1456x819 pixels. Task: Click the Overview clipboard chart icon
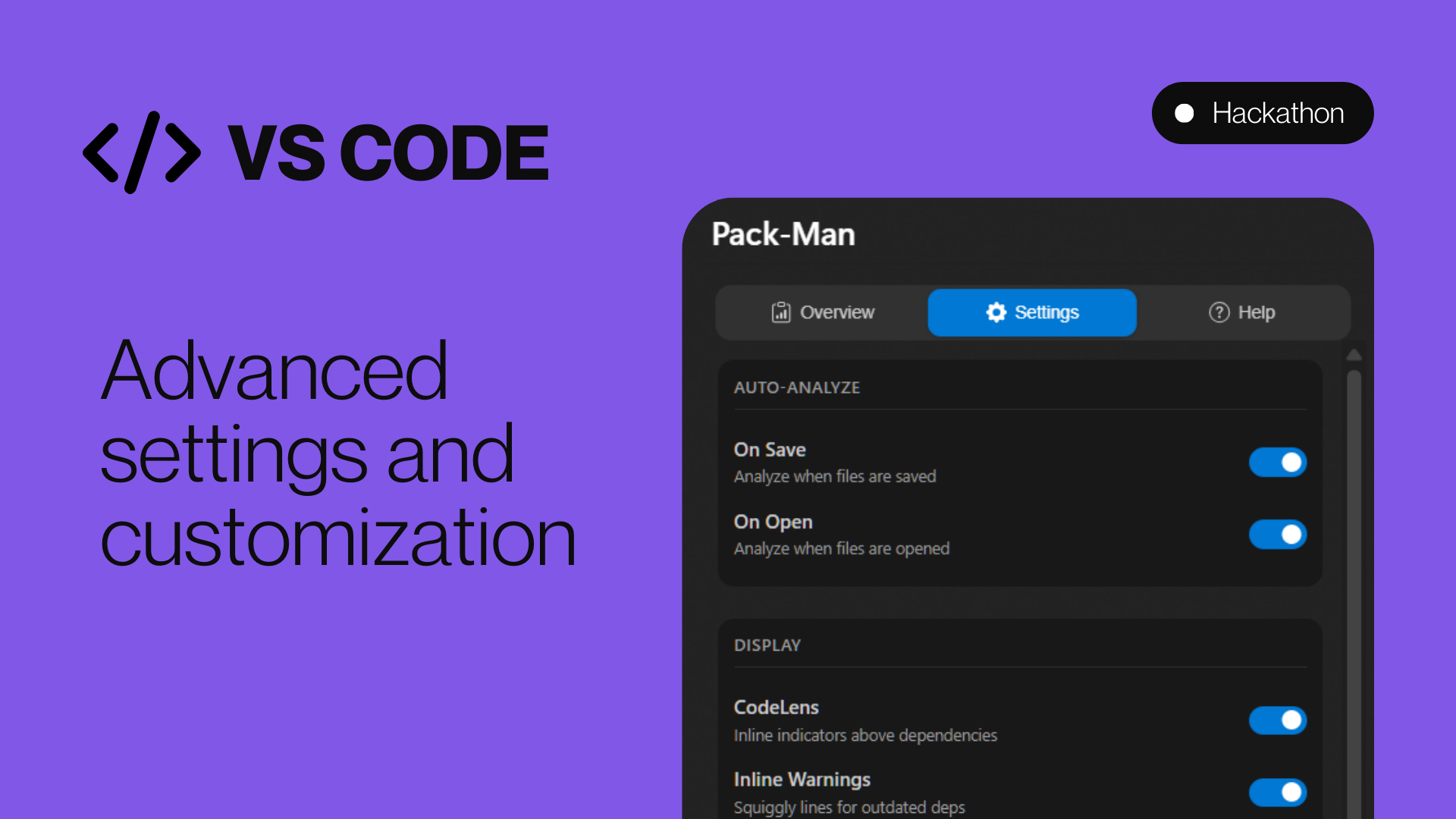(x=780, y=312)
